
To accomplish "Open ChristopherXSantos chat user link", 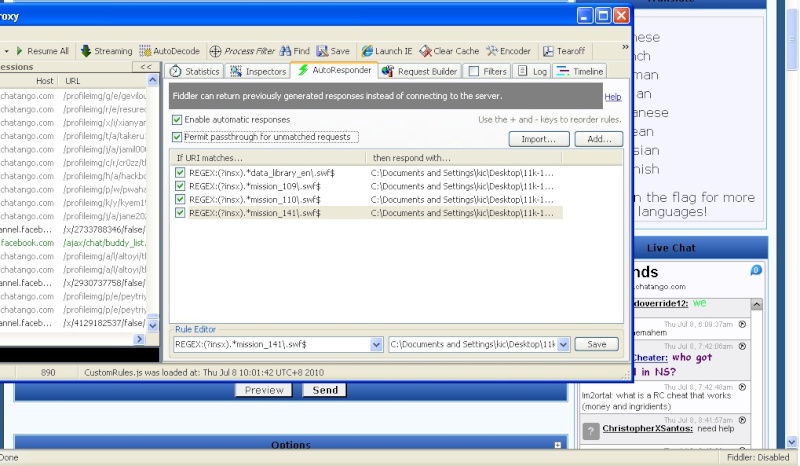I will (647, 428).
